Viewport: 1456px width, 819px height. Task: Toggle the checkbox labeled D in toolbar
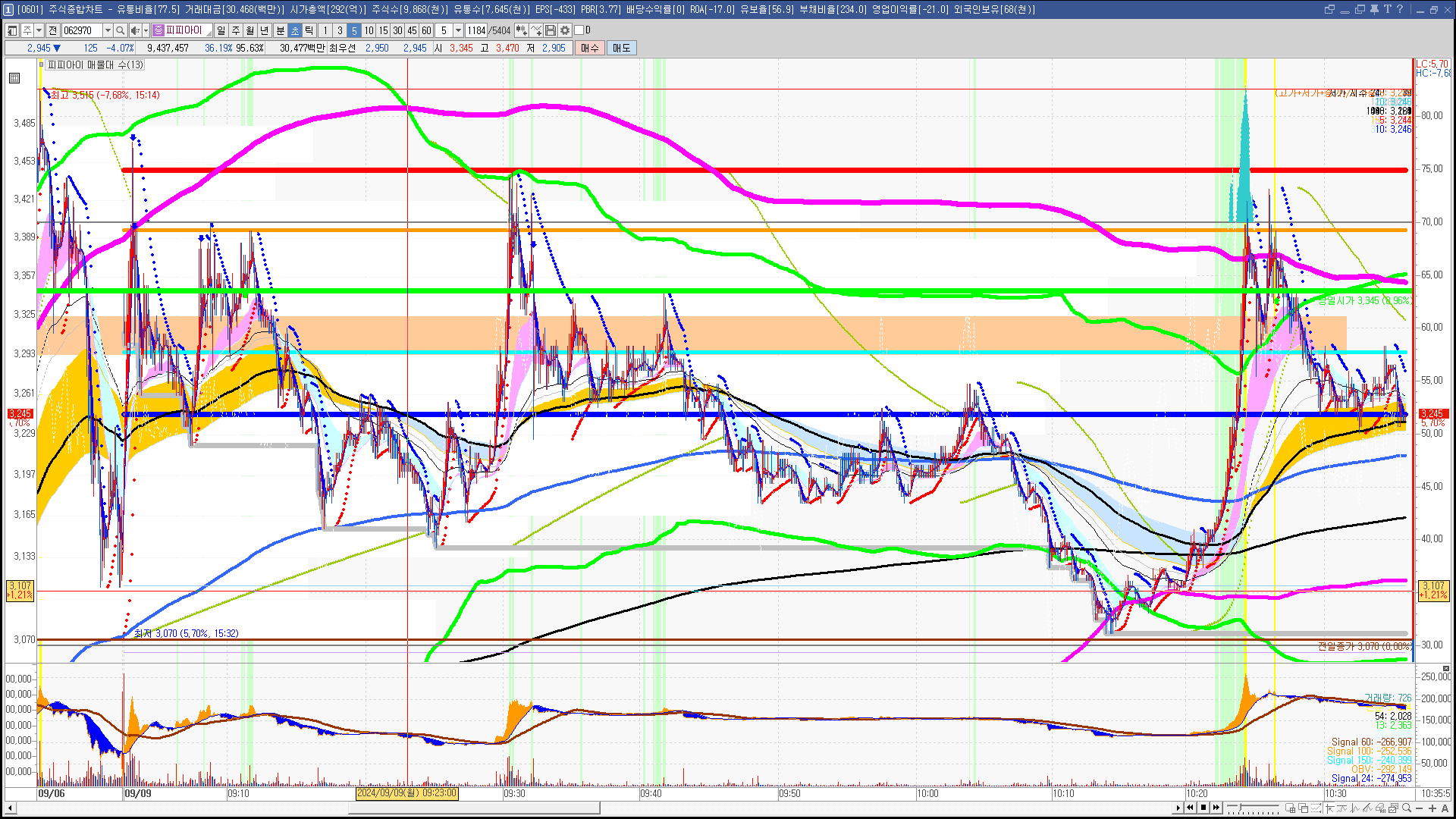pyautogui.click(x=579, y=30)
